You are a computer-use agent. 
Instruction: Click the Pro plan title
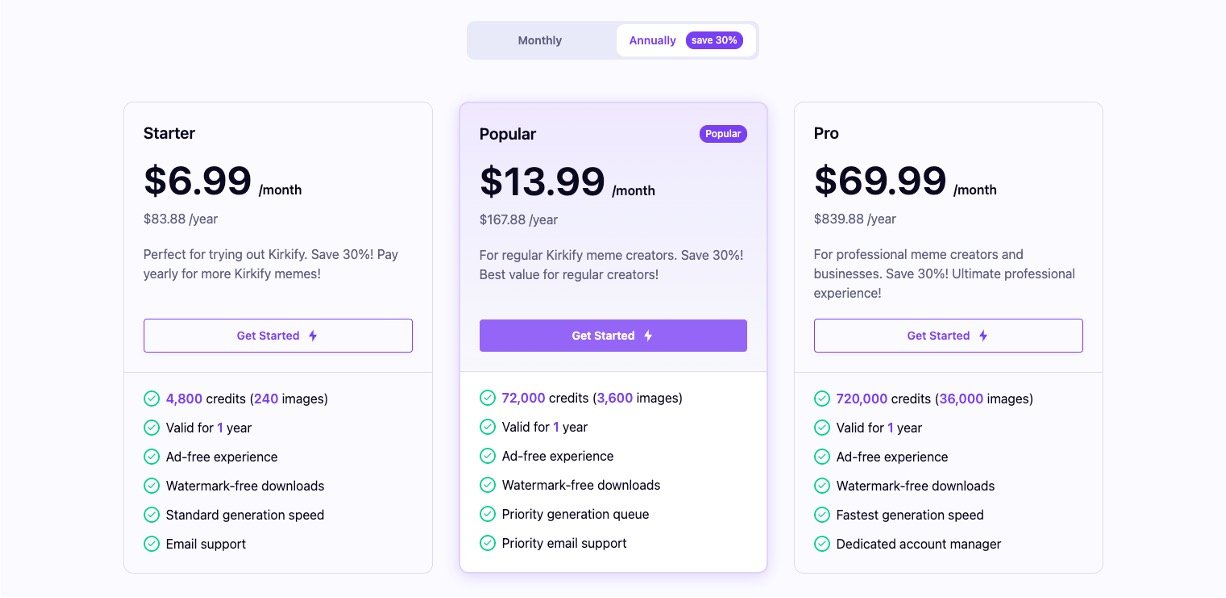point(826,134)
